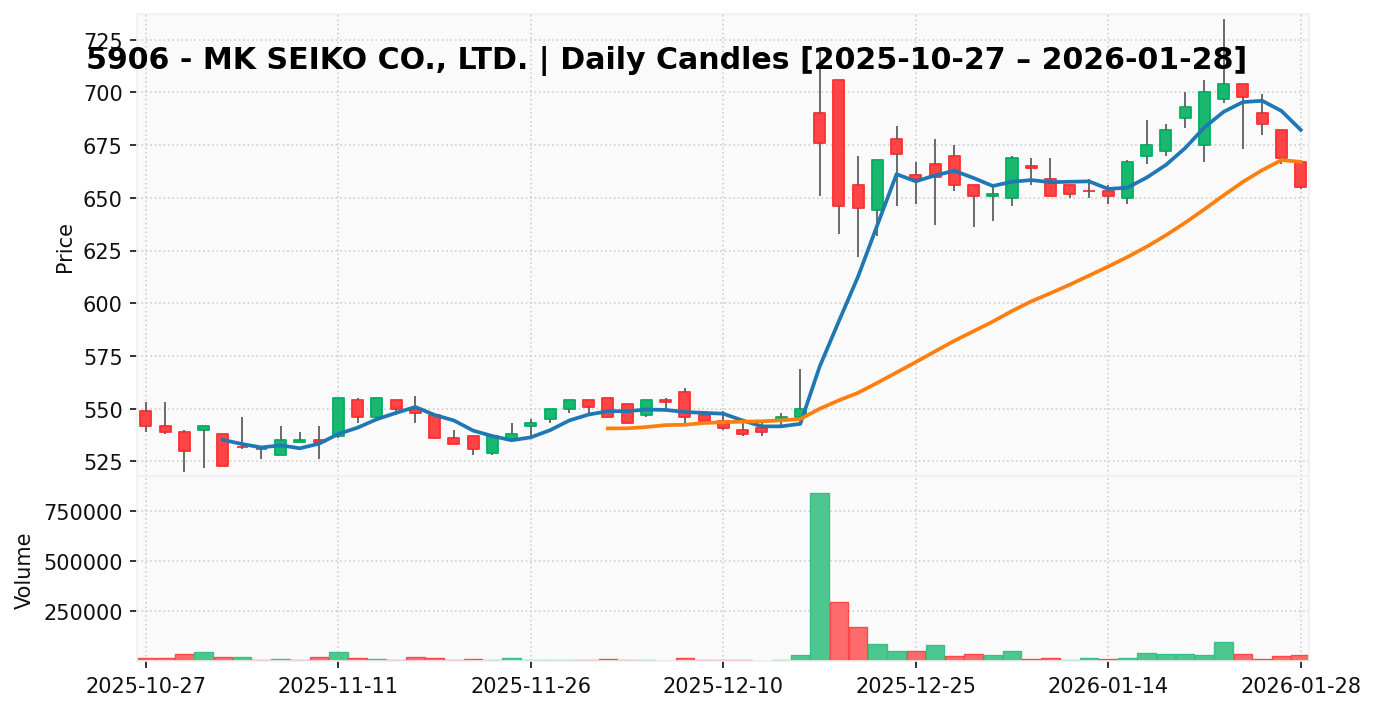The height and width of the screenshot is (711, 1376).
Task: Select the 2025-12-10 date axis label
Action: pyautogui.click(x=723, y=687)
